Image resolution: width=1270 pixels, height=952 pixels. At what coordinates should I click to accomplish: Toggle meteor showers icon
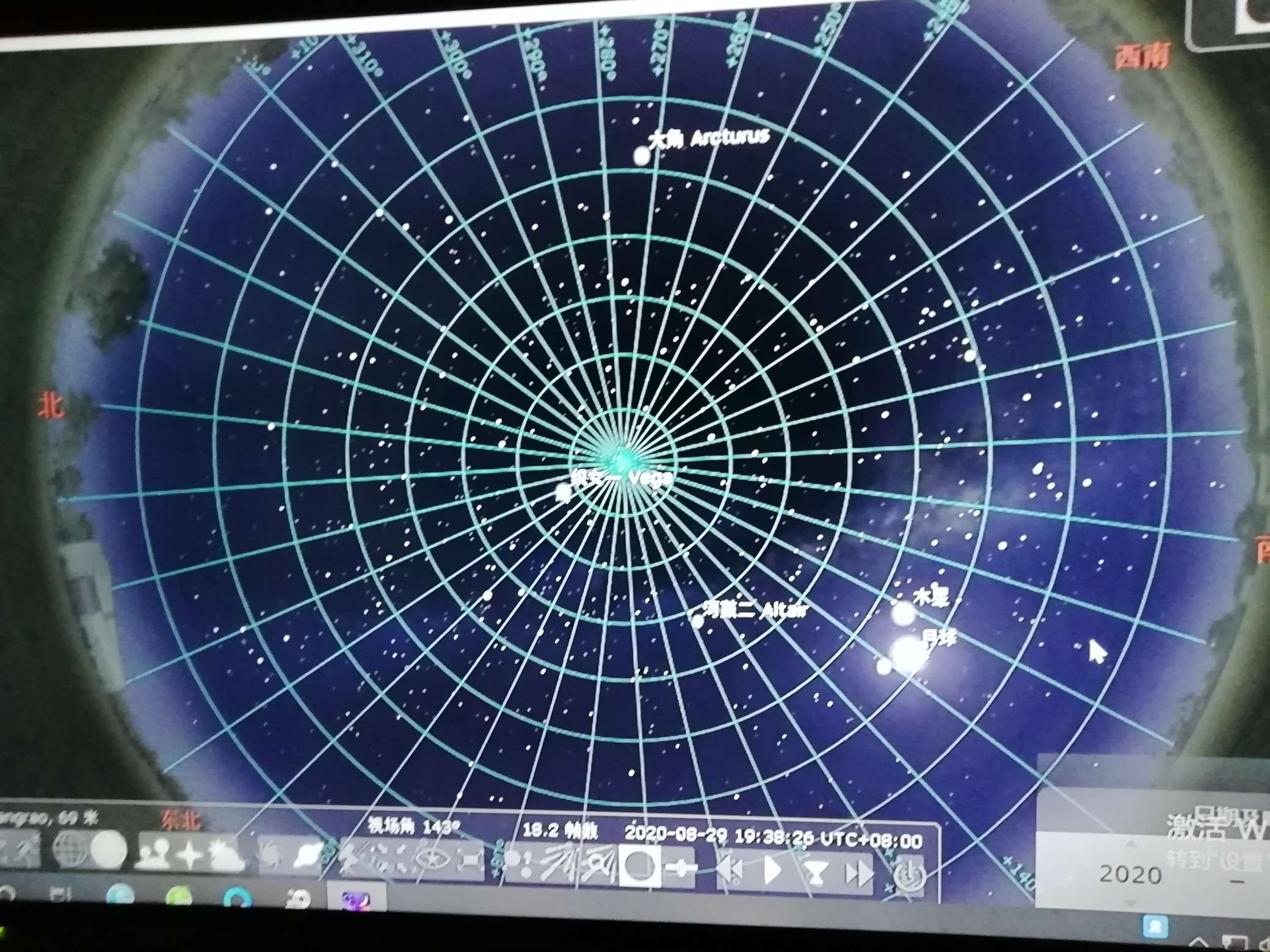(557, 863)
